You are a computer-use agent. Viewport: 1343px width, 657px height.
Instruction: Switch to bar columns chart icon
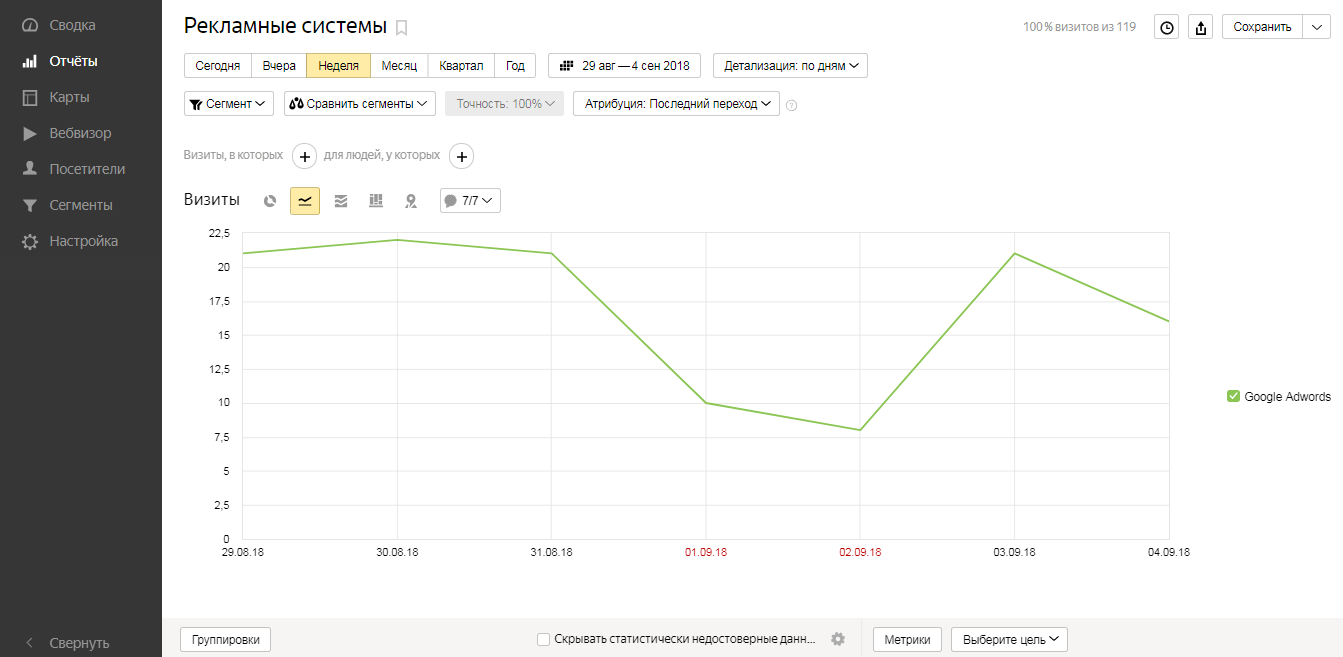tap(376, 201)
